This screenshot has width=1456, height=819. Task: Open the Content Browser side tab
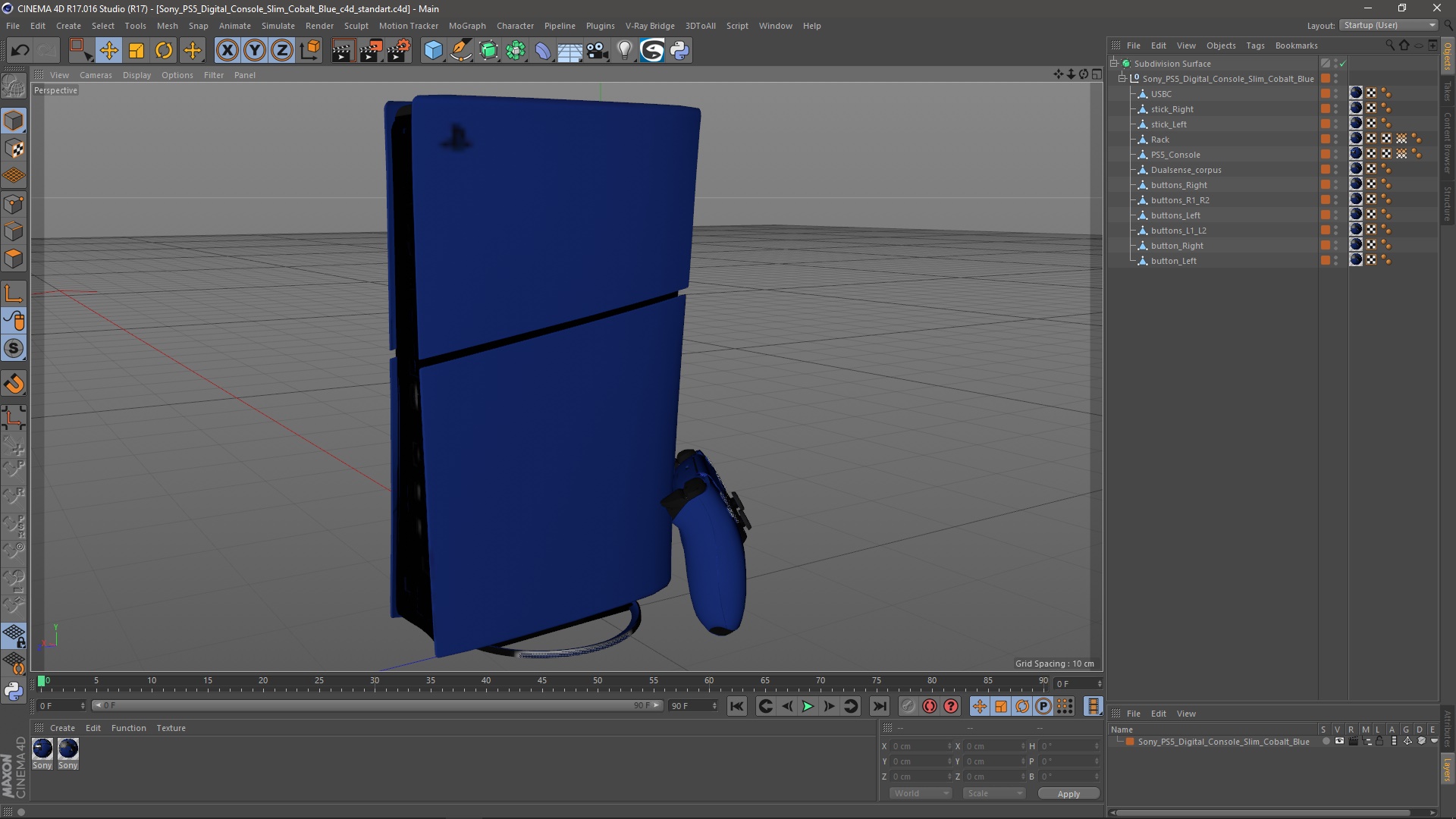[1448, 143]
